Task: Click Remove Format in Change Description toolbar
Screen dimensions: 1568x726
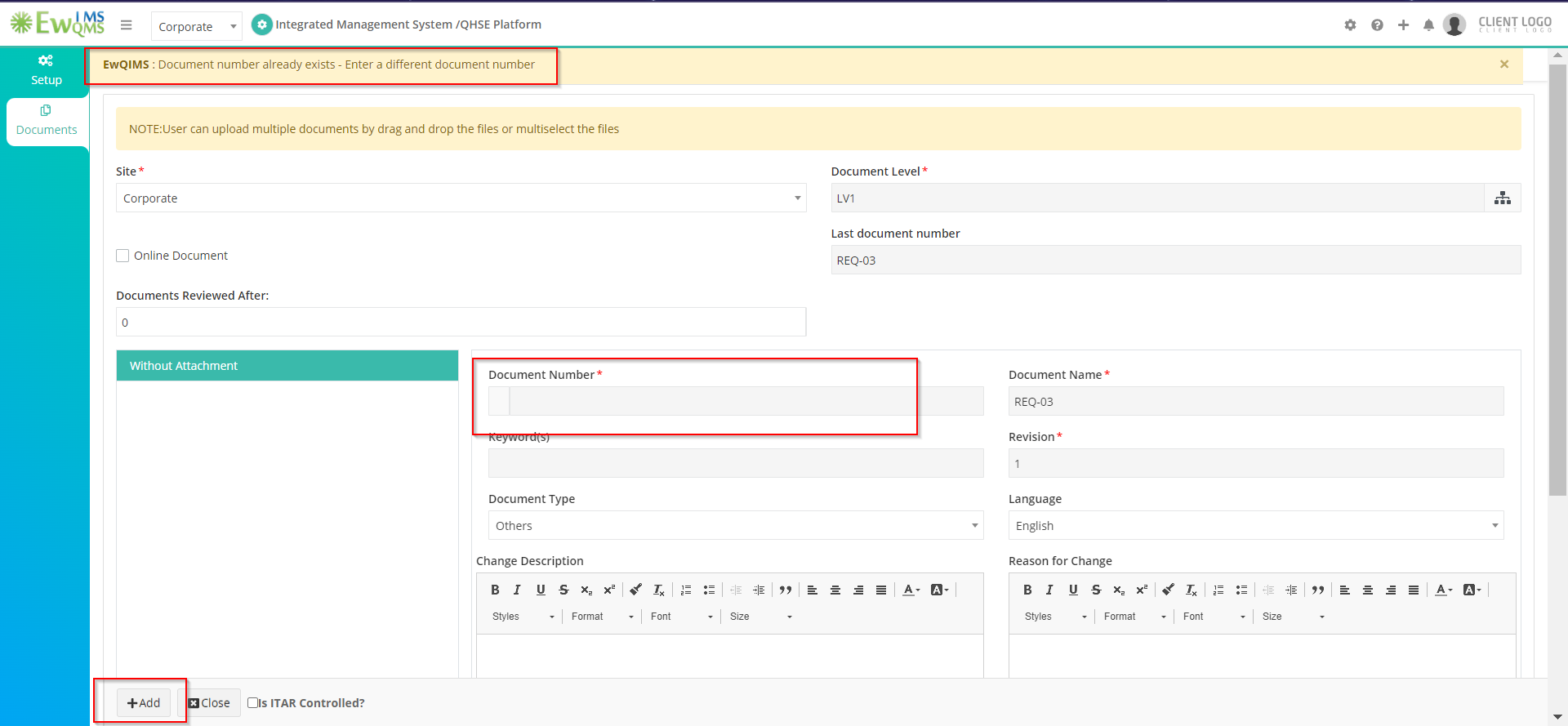Action: point(659,590)
